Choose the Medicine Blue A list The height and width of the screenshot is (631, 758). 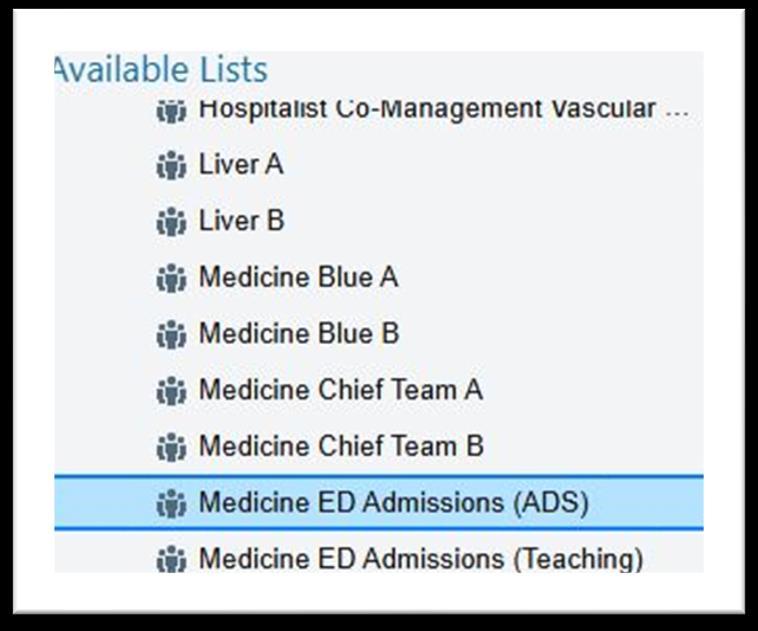tap(298, 278)
